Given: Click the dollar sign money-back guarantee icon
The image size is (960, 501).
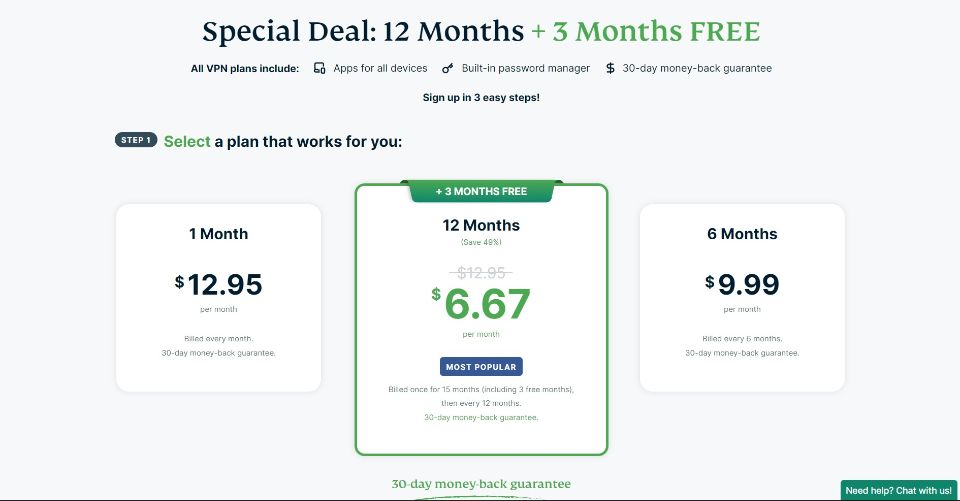Looking at the screenshot, I should pos(610,68).
